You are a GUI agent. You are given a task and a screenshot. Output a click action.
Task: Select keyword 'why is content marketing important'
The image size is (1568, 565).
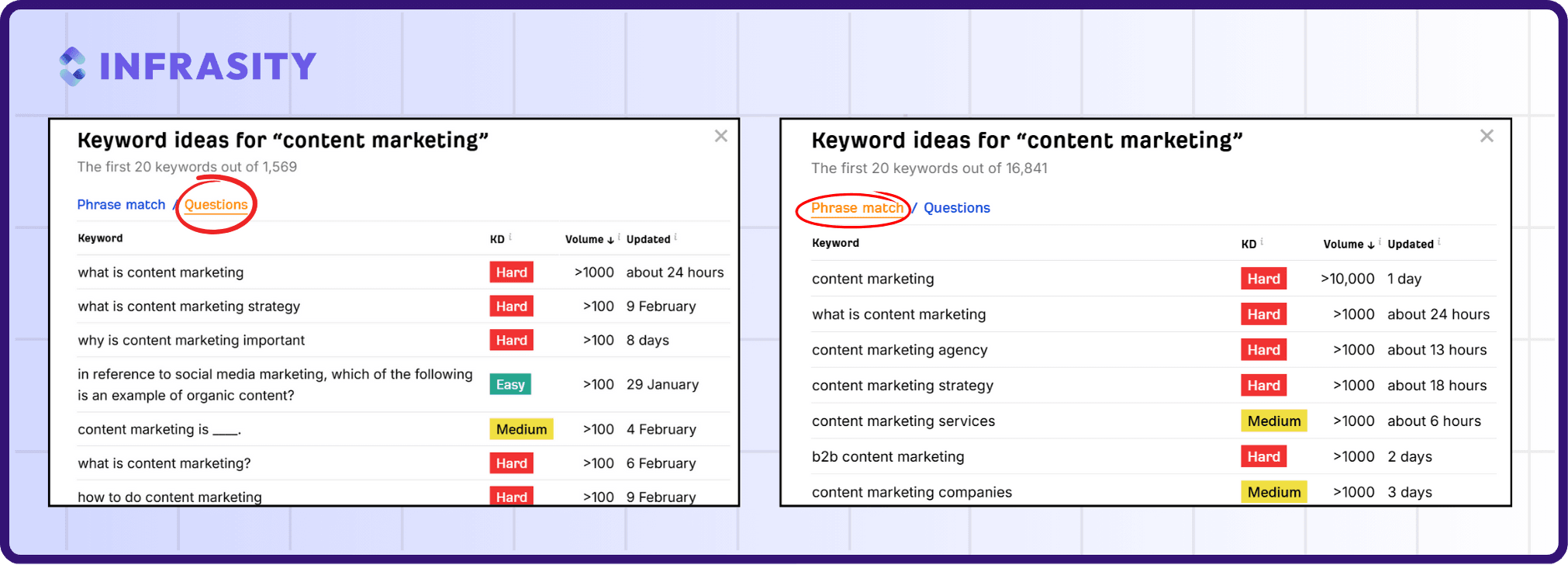tap(191, 341)
